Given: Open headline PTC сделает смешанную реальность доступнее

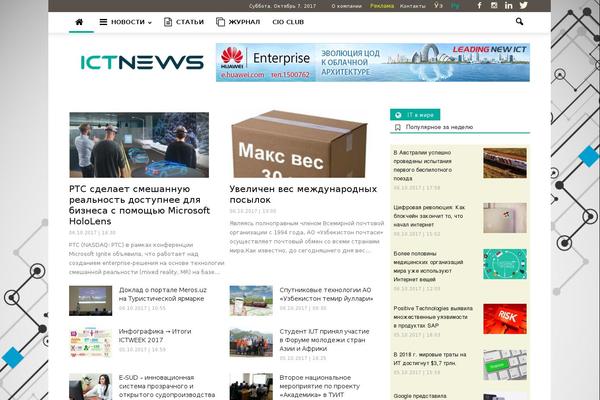Looking at the screenshot, I should click(x=140, y=205).
